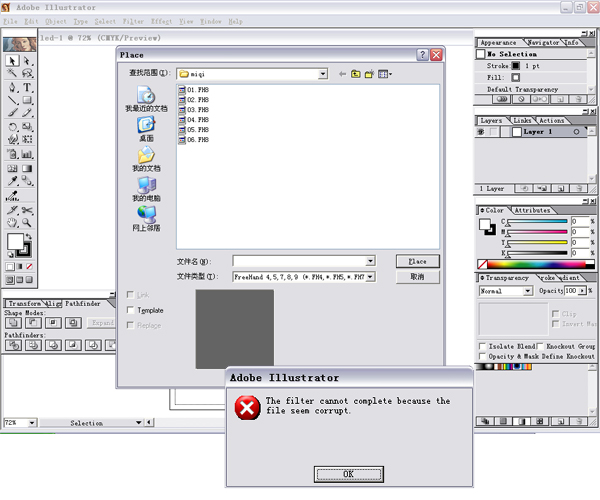600x500 pixels.
Task: Open 我的电脑 shortcut in Place dialog
Action: pyautogui.click(x=146, y=189)
